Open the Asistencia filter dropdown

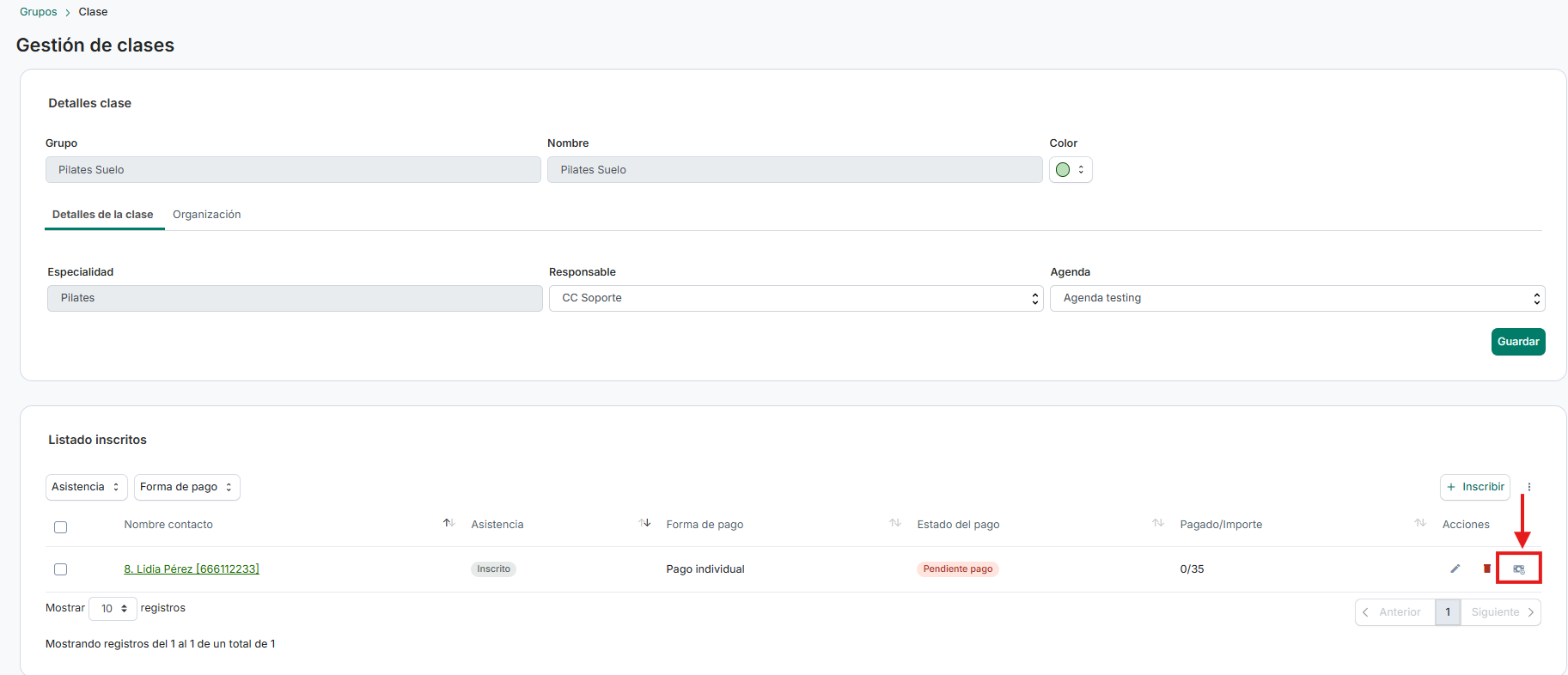pos(86,487)
